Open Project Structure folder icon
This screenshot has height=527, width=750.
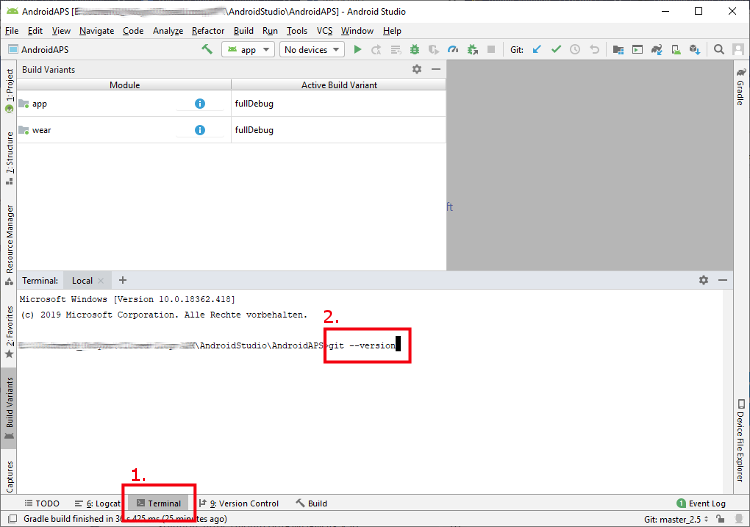618,49
